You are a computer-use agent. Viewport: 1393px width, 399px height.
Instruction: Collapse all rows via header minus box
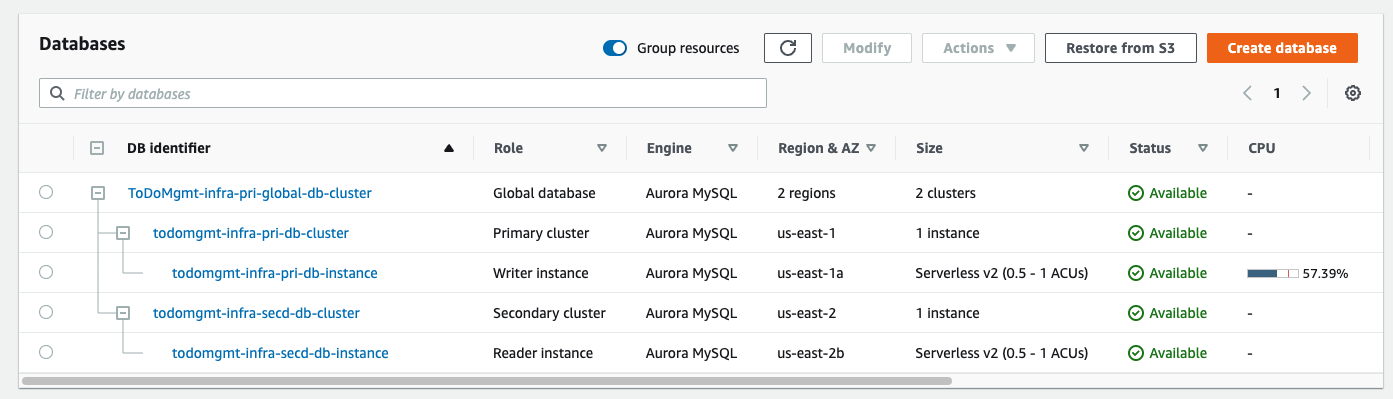tap(97, 148)
